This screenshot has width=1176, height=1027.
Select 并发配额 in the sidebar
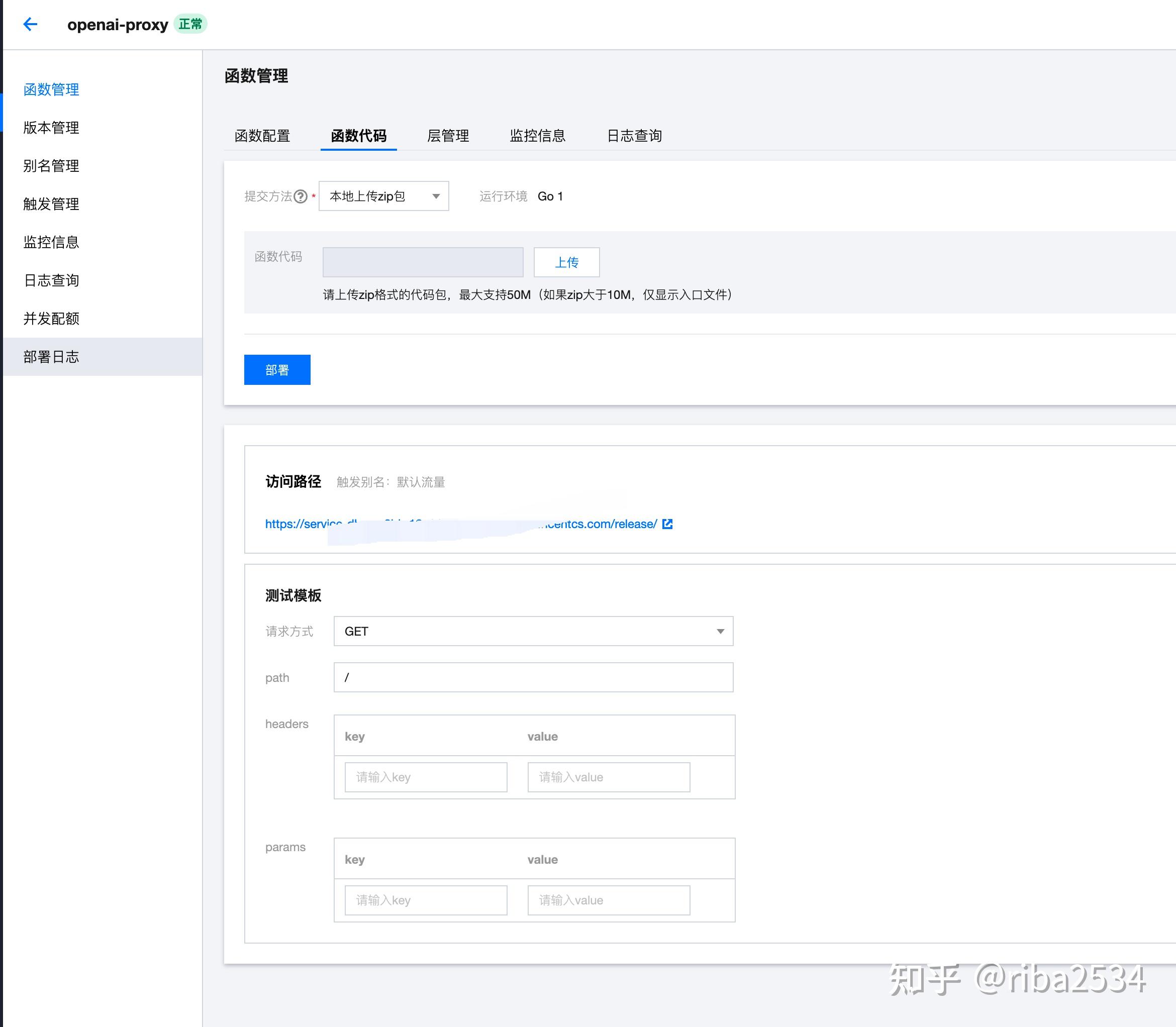pos(51,319)
